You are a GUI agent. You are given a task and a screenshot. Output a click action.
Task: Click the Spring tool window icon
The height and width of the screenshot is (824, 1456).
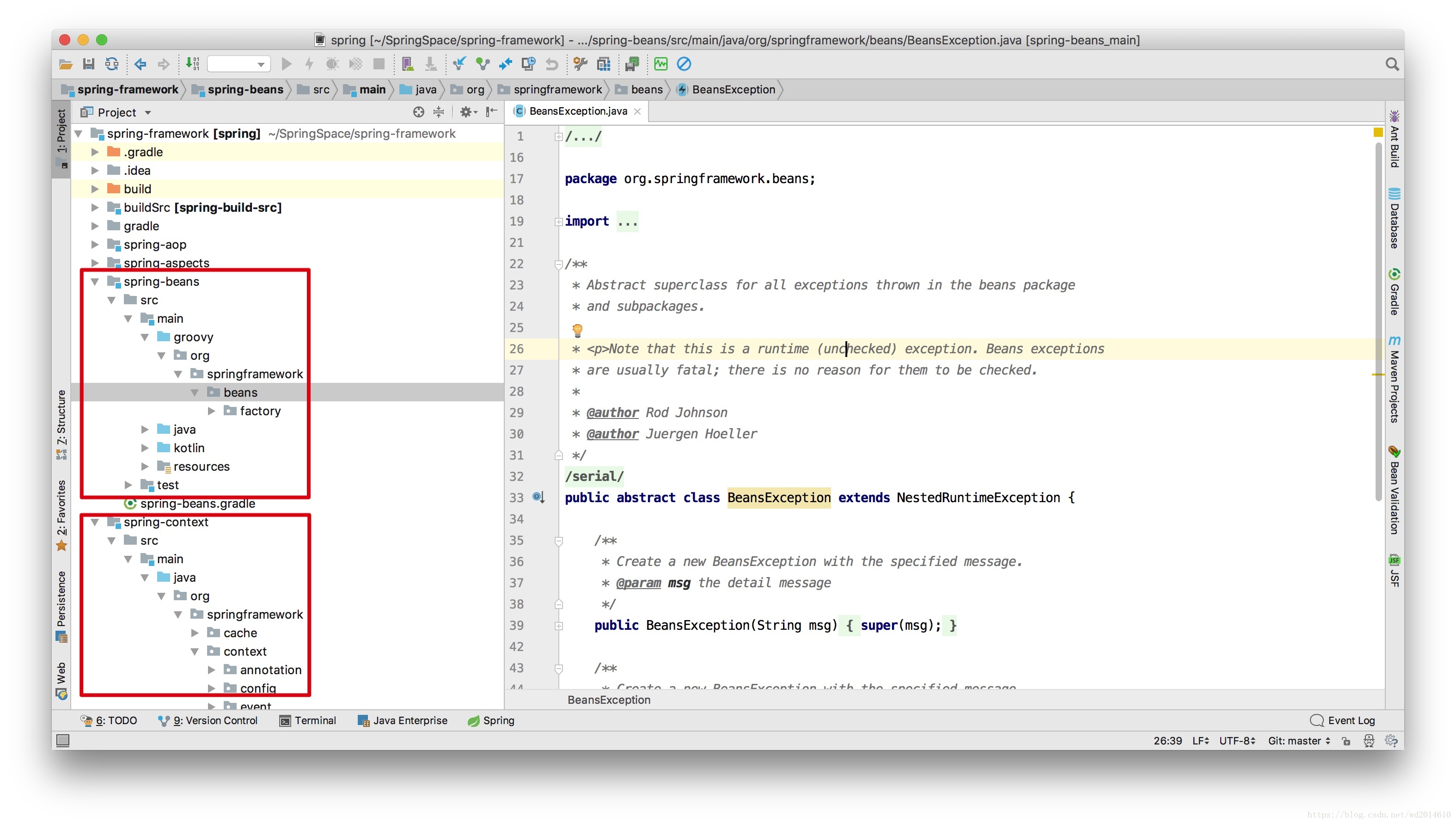point(484,719)
